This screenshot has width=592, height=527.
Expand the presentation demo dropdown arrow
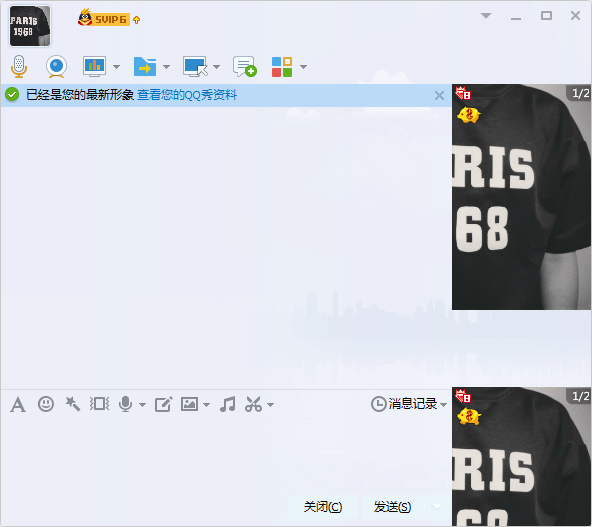[x=117, y=67]
